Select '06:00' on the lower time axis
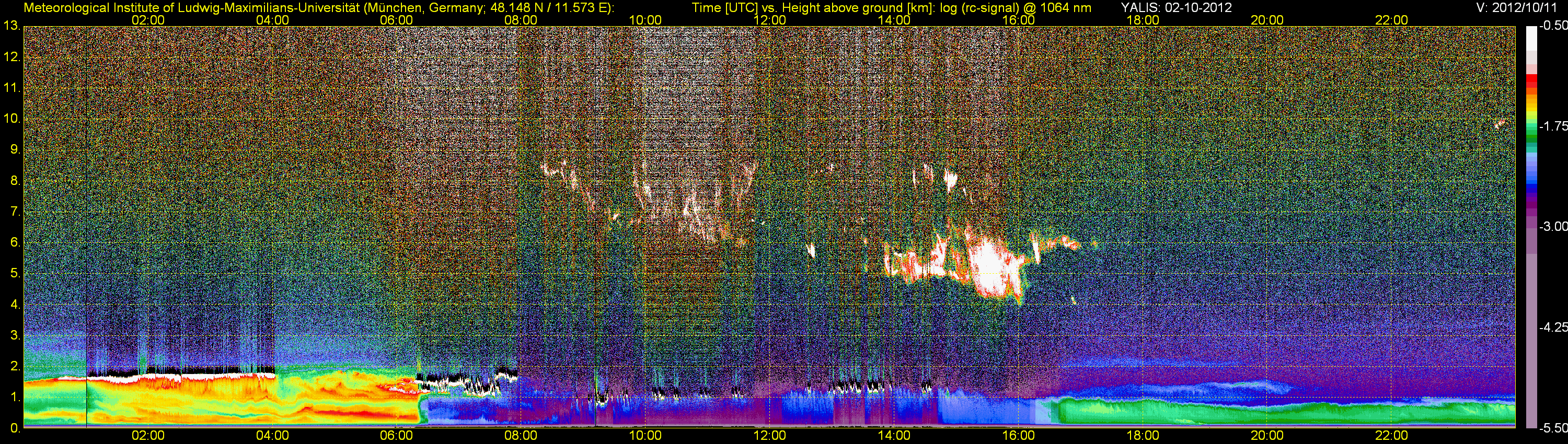 396,436
